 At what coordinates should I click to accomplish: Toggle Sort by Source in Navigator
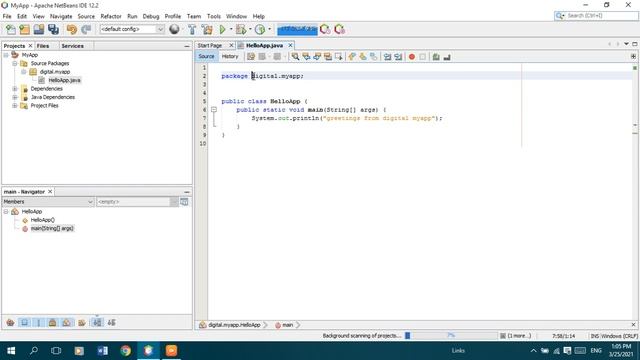tap(111, 323)
